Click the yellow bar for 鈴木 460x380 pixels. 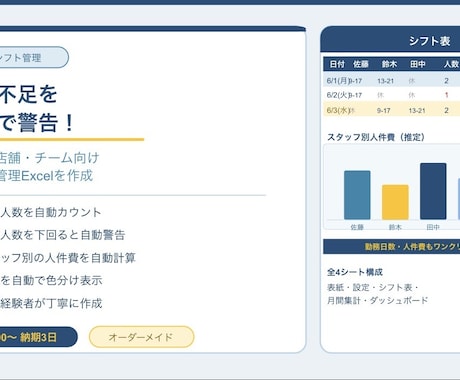click(x=395, y=202)
